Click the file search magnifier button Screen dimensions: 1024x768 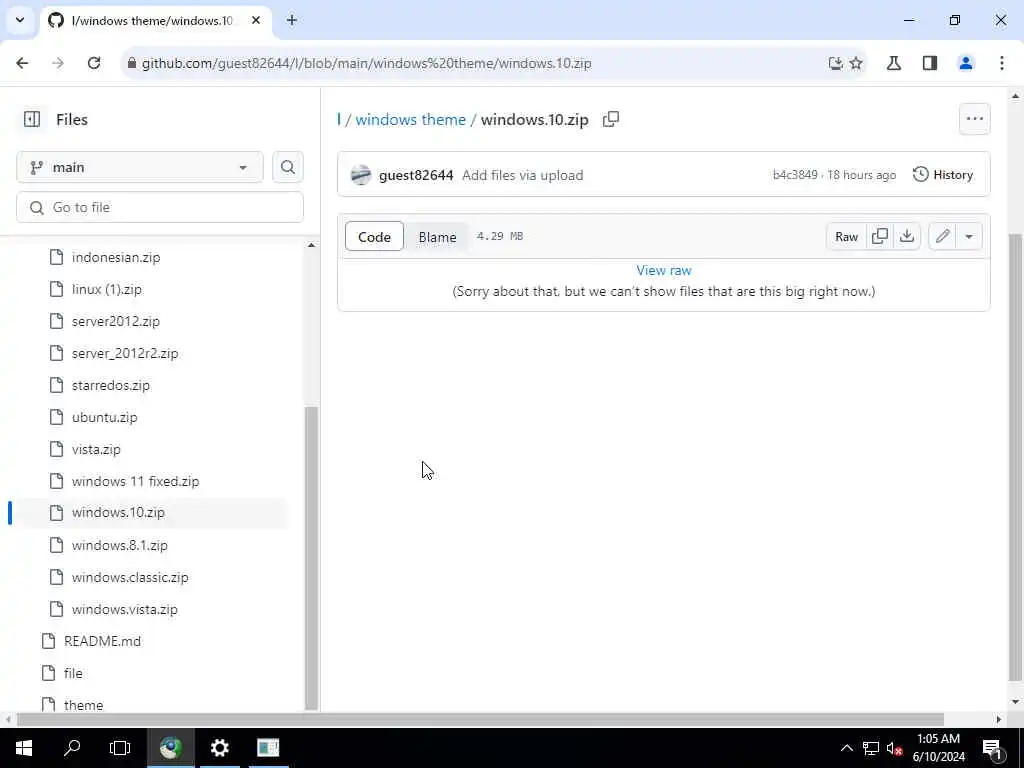coord(287,167)
